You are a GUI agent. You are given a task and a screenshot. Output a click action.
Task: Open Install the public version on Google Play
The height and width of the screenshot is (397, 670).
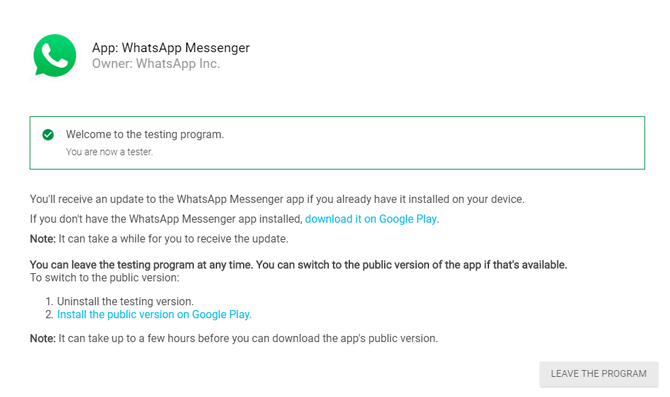(154, 315)
